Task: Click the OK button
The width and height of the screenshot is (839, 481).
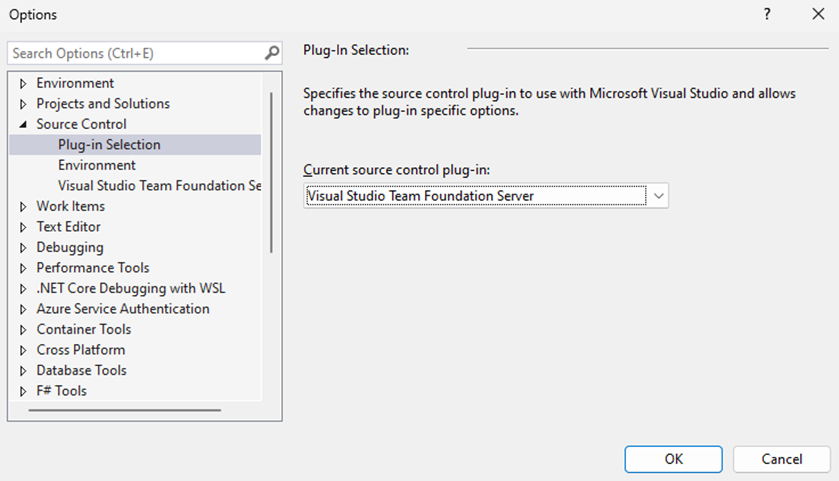Action: (673, 459)
